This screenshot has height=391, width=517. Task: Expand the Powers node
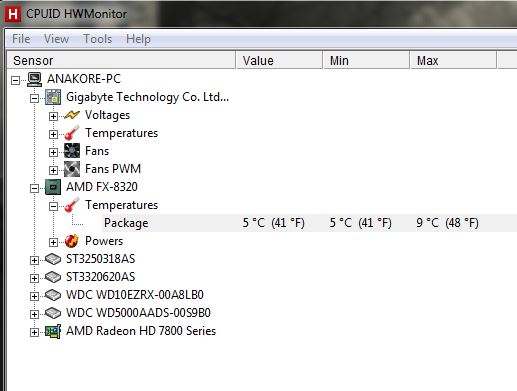coord(53,242)
